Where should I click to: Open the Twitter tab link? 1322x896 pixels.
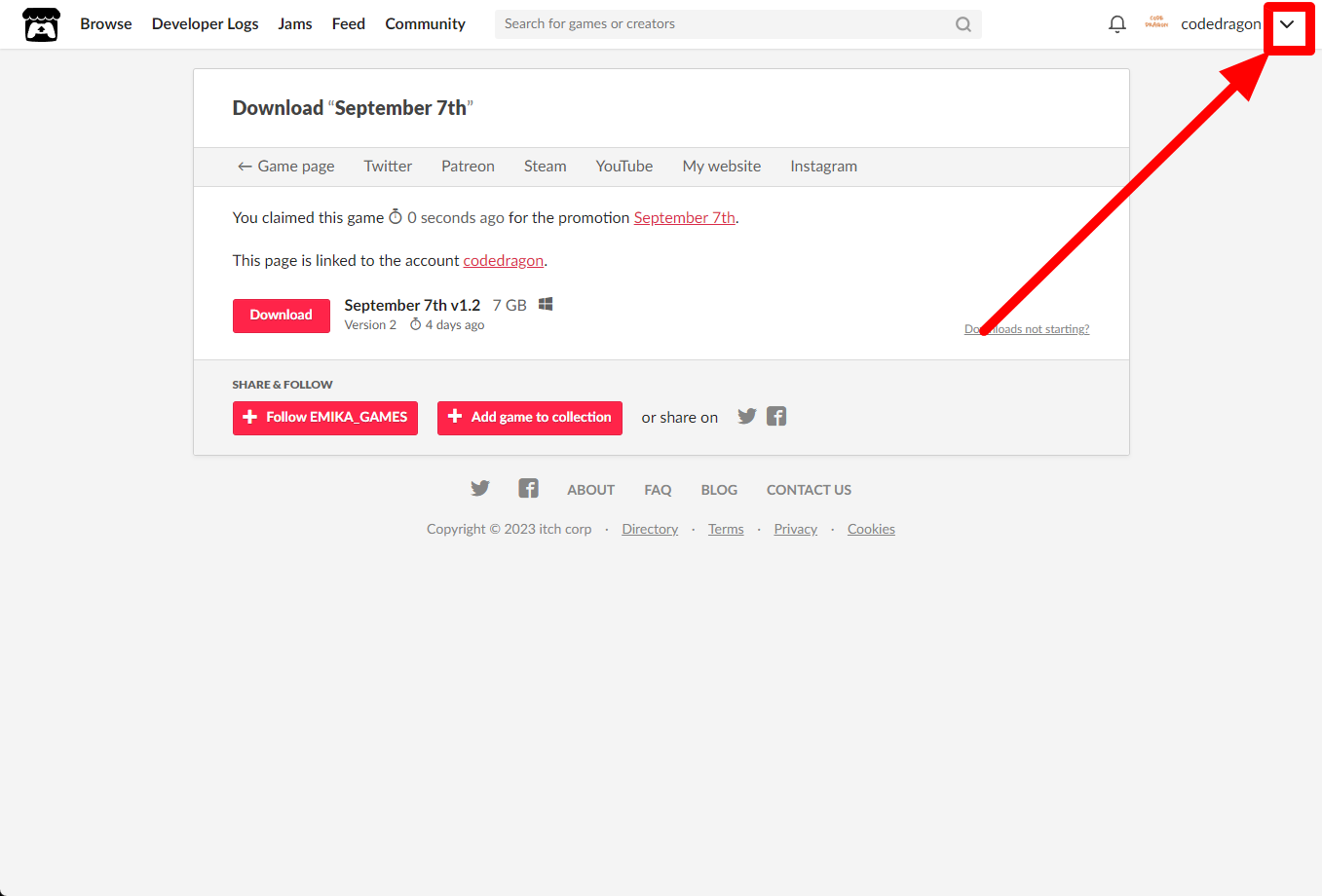[x=388, y=167]
